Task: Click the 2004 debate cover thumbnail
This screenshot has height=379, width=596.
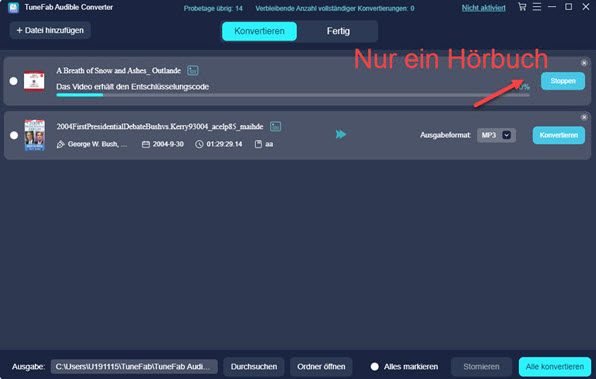Action: (x=35, y=135)
